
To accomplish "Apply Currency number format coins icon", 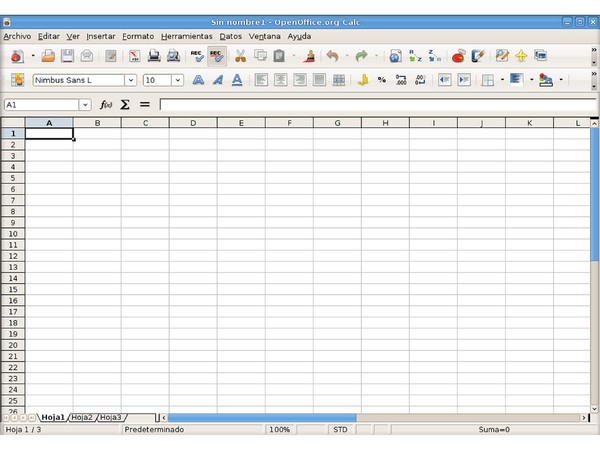I will (363, 80).
